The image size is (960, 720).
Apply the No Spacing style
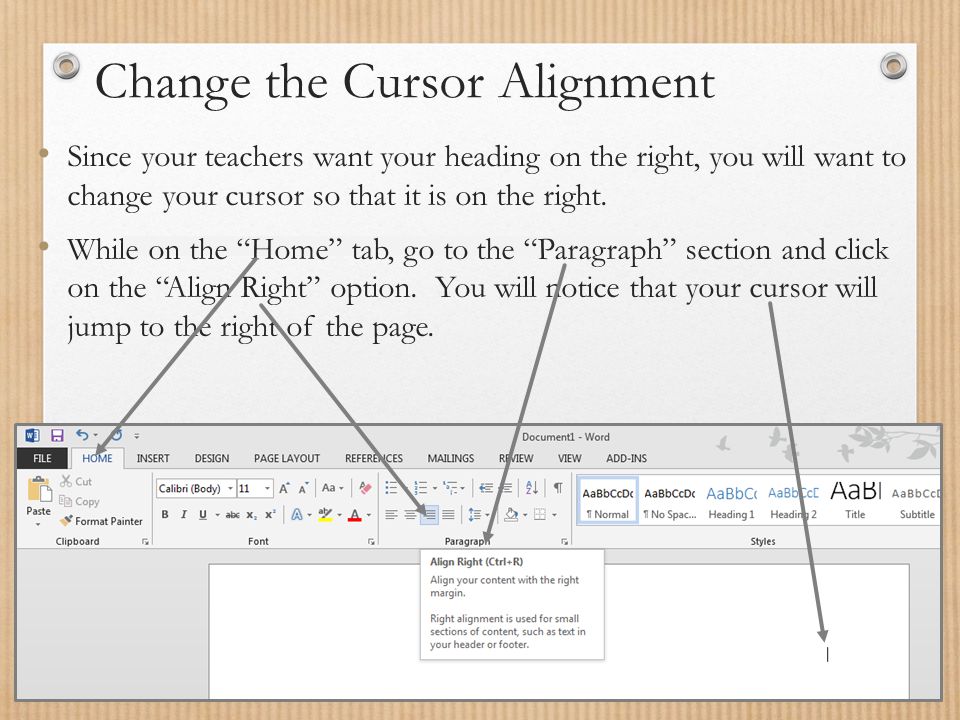point(670,501)
